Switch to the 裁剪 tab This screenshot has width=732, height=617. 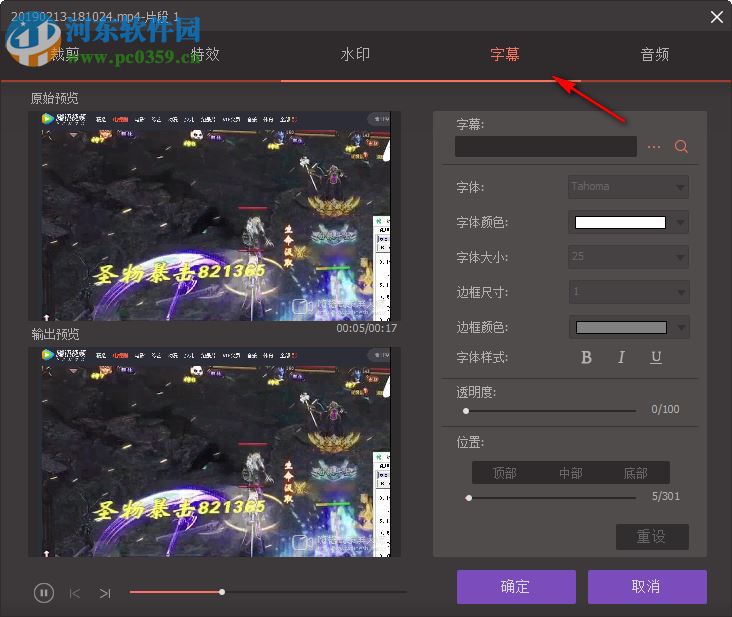pos(65,55)
